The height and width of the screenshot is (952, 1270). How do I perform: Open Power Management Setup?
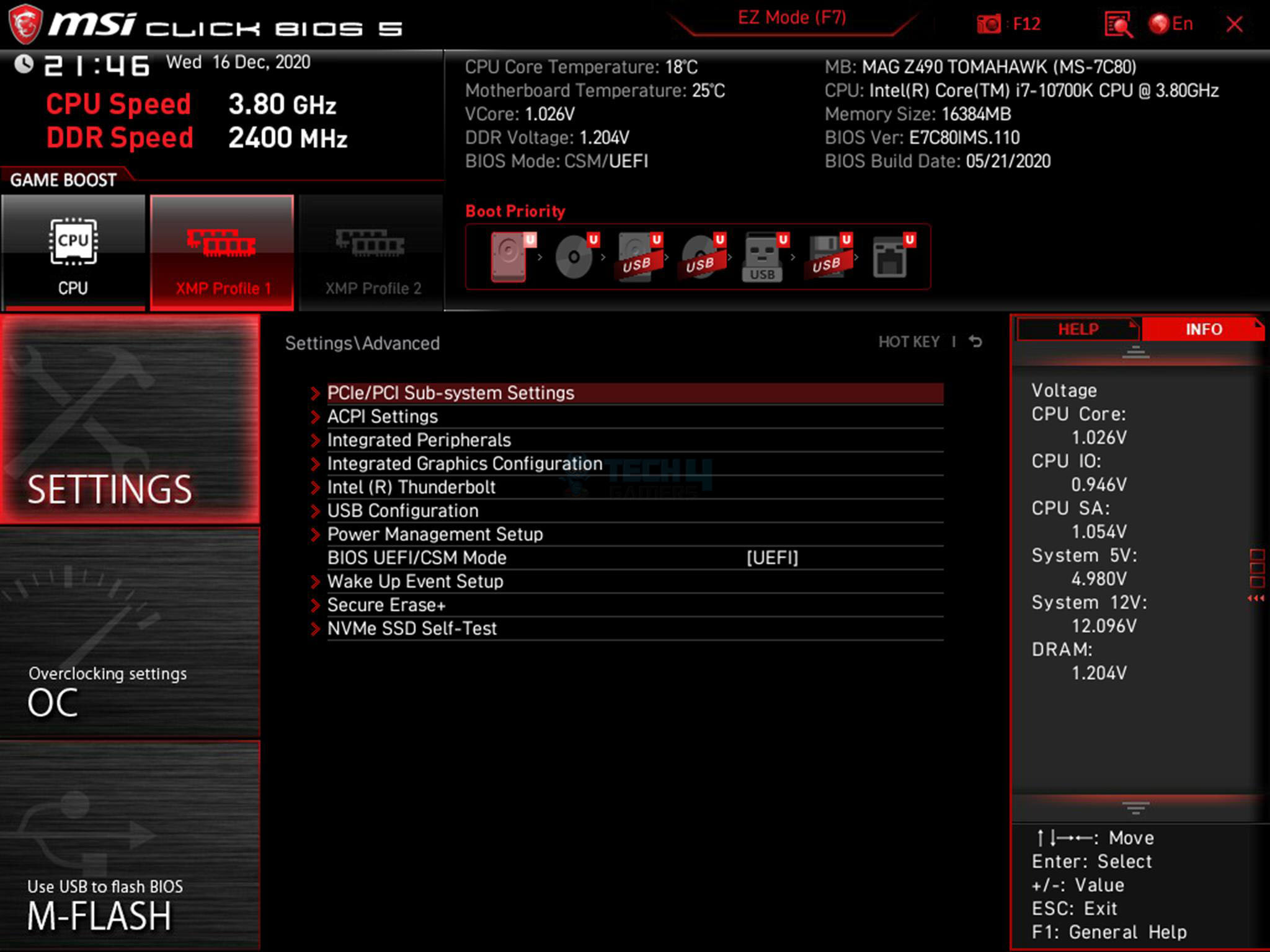[x=628, y=534]
